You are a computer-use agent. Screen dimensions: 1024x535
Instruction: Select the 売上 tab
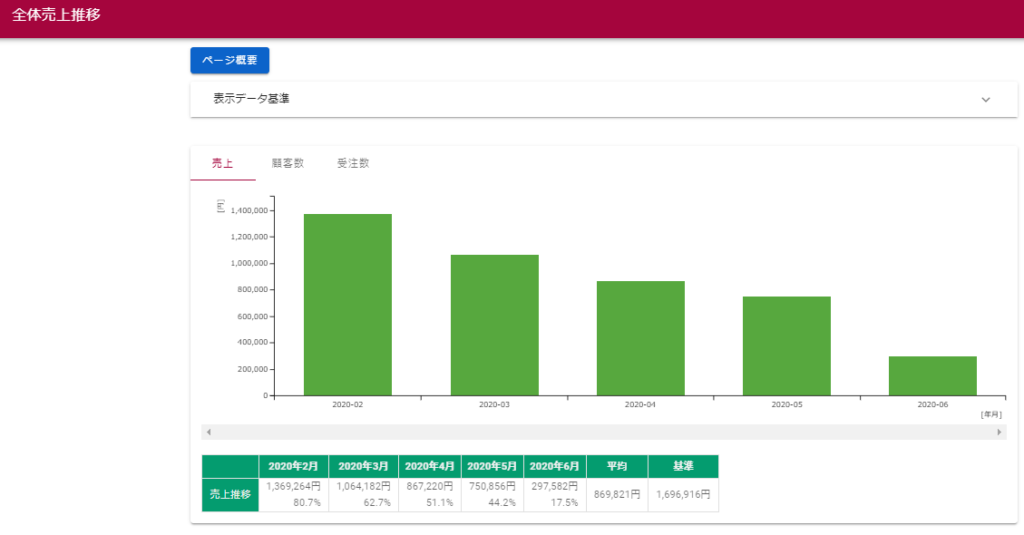tap(222, 163)
